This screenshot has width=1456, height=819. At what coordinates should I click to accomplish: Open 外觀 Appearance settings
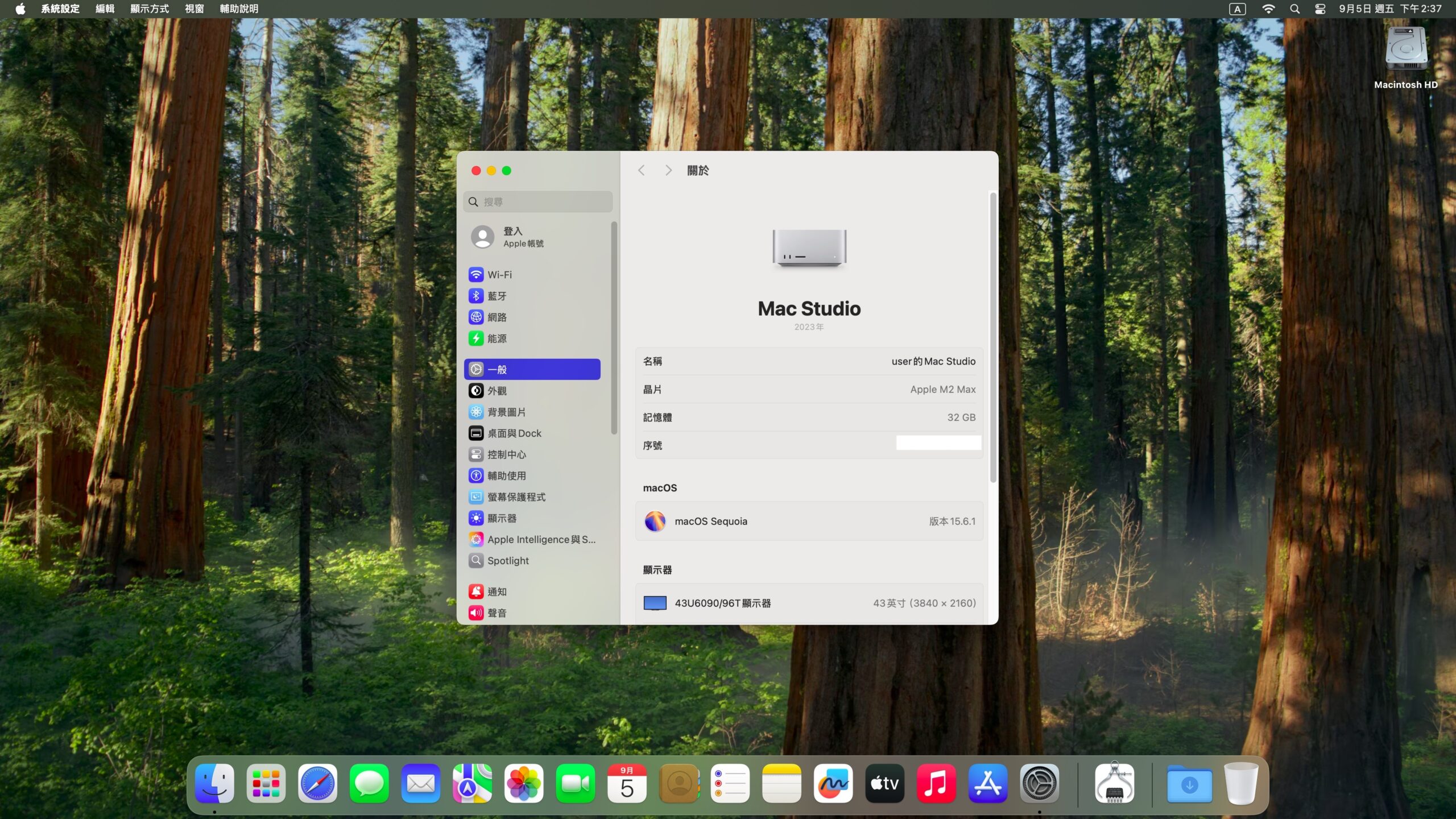click(532, 391)
